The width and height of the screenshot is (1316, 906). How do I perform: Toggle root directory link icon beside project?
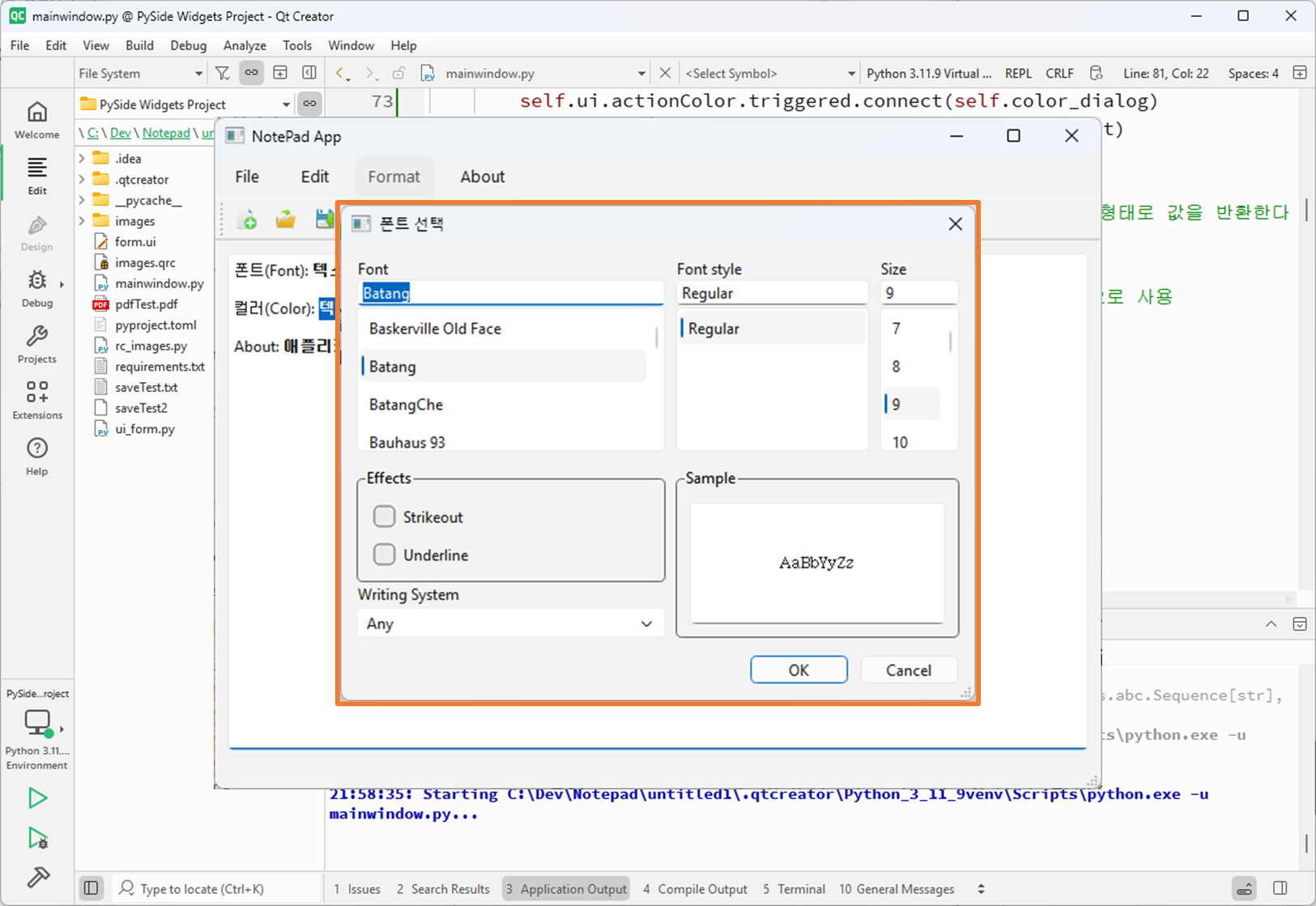309,104
